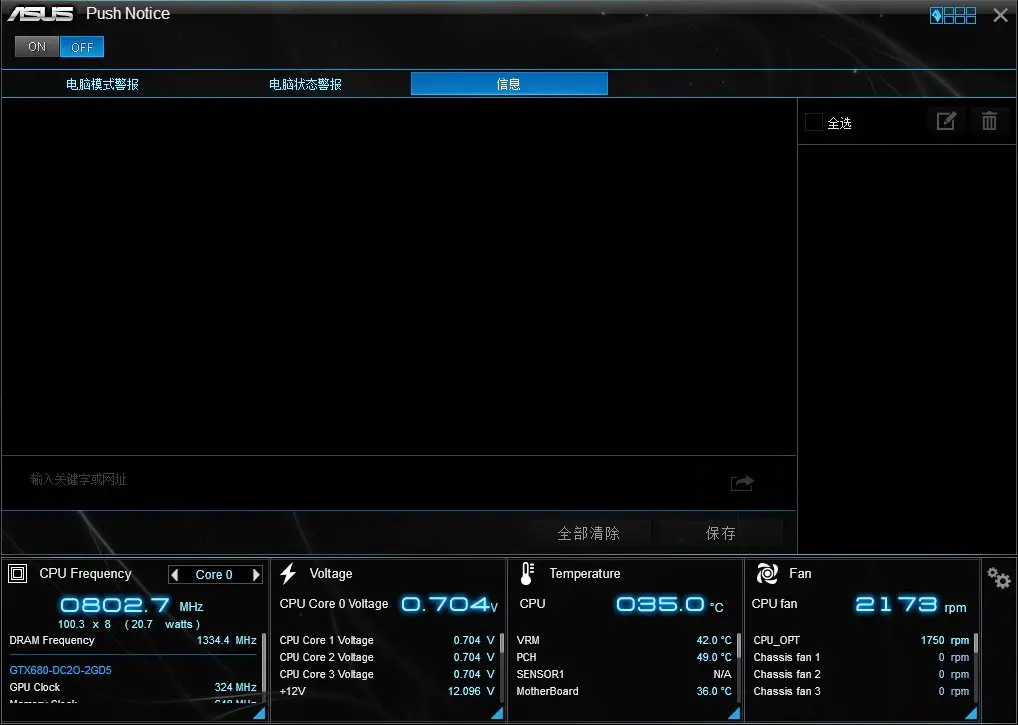Click the GPU Clock row
The height and width of the screenshot is (725, 1018).
click(x=133, y=687)
